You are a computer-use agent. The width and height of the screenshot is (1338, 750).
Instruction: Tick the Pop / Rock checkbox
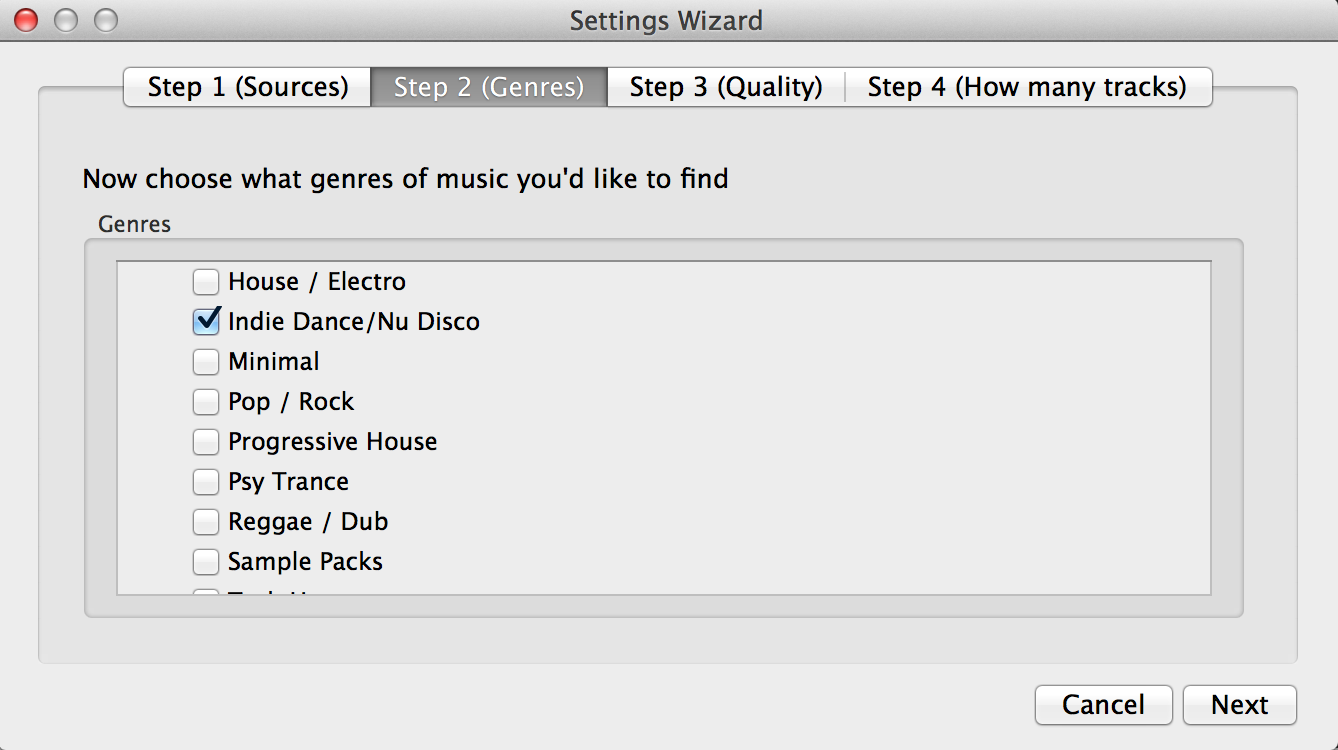tap(206, 402)
